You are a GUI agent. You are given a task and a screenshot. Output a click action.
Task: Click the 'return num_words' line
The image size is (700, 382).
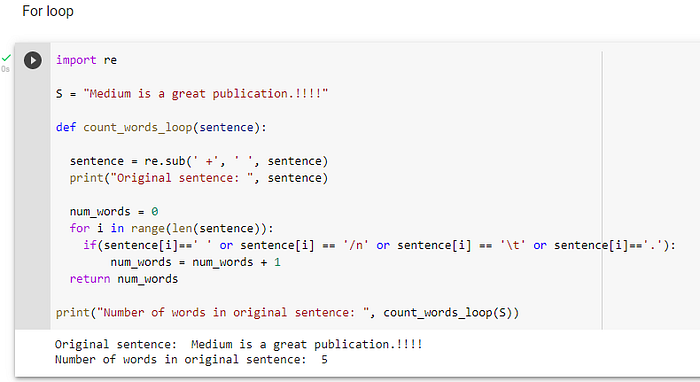click(x=124, y=279)
